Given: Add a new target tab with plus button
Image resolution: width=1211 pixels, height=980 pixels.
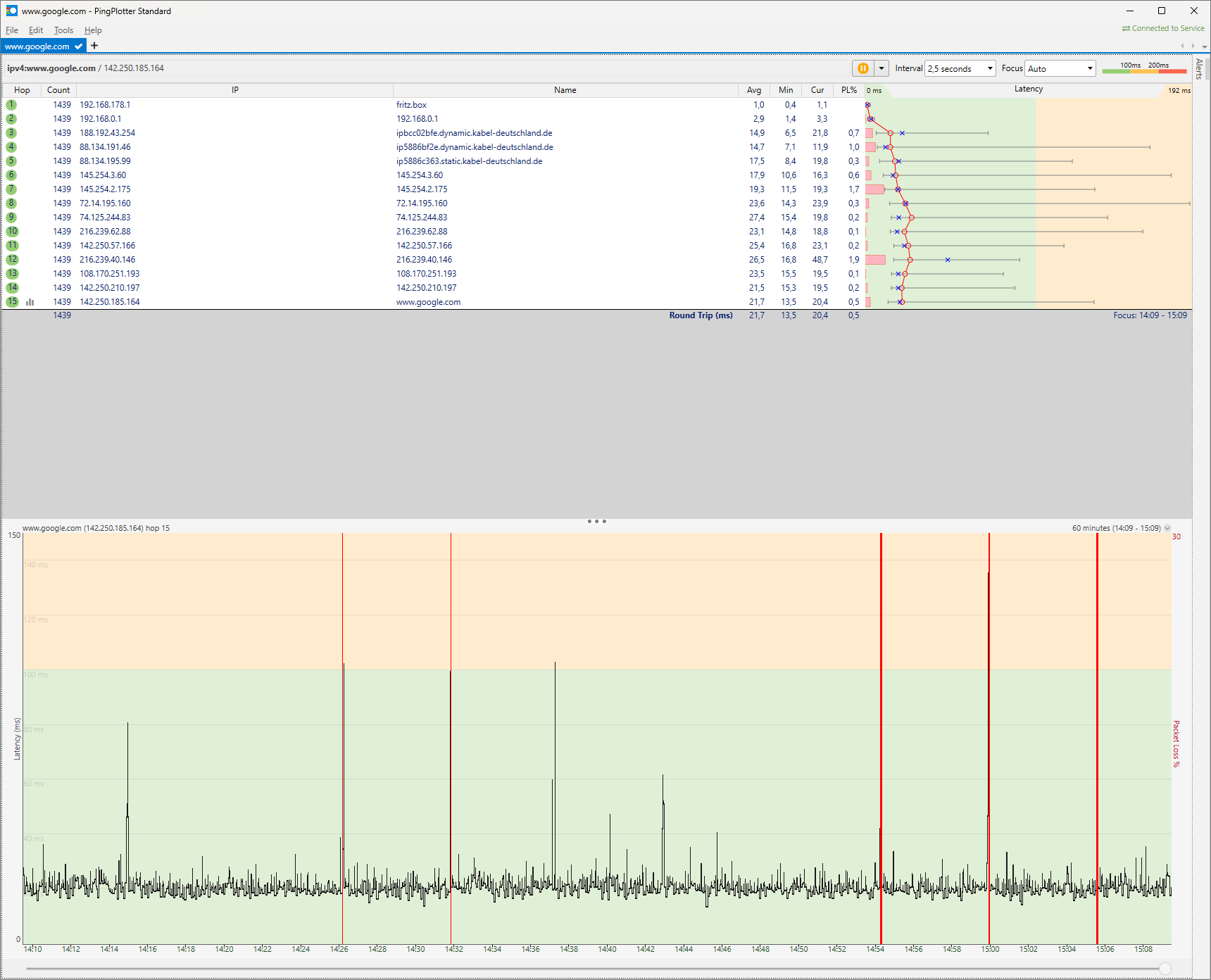Looking at the screenshot, I should point(94,46).
